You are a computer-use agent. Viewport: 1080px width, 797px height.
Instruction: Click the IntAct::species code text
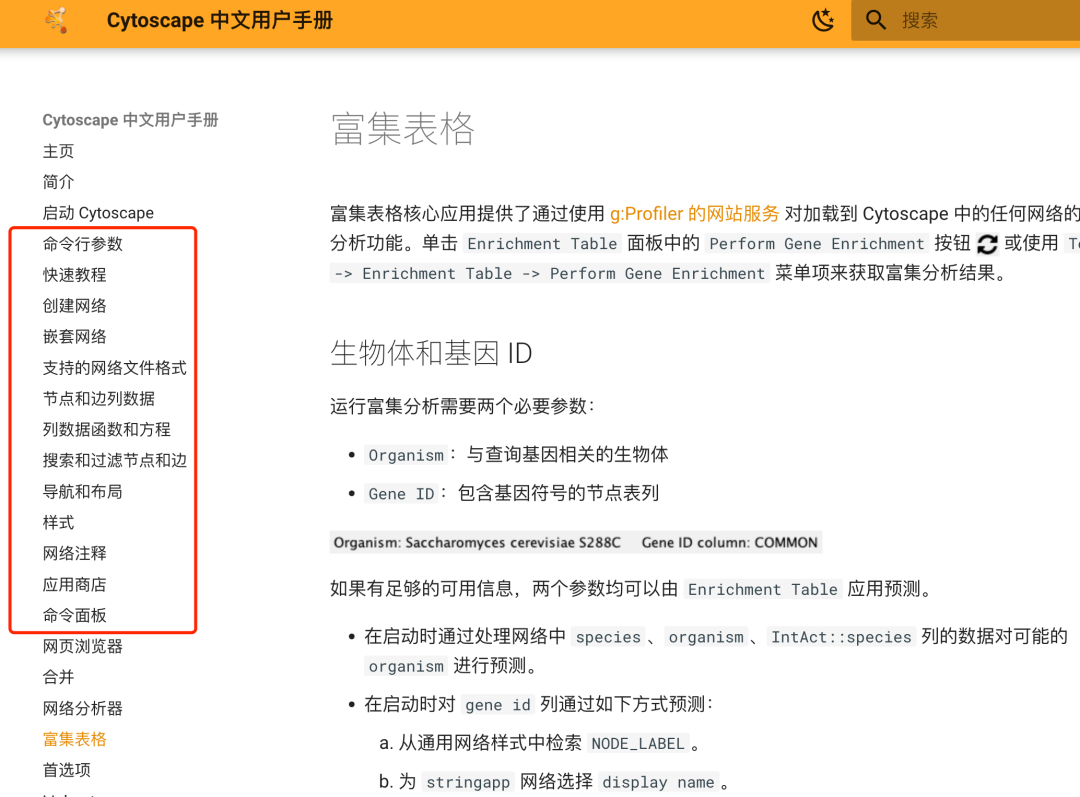click(841, 637)
